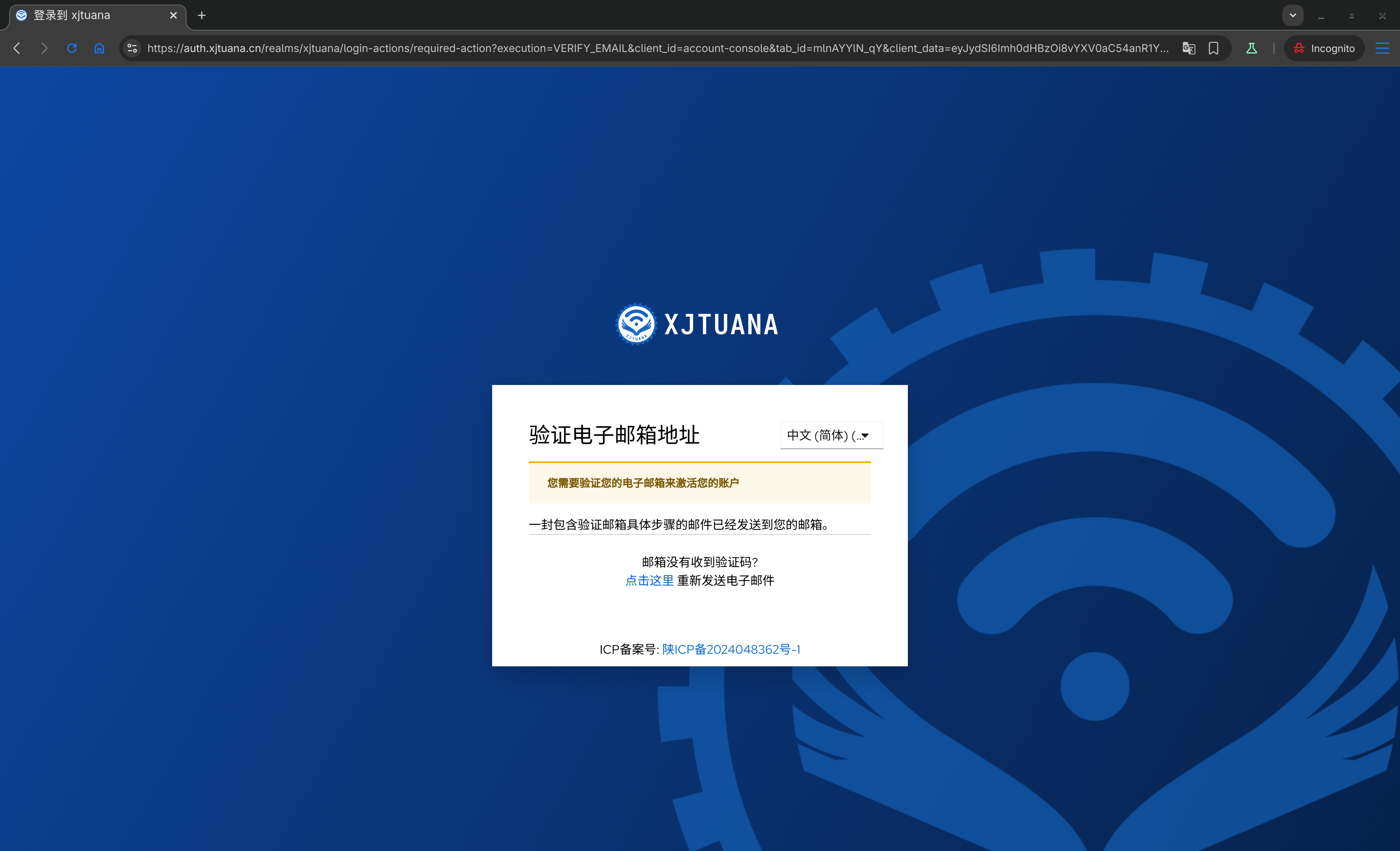Open the 中文 (简体) language dropdown
1400x851 pixels.
832,435
